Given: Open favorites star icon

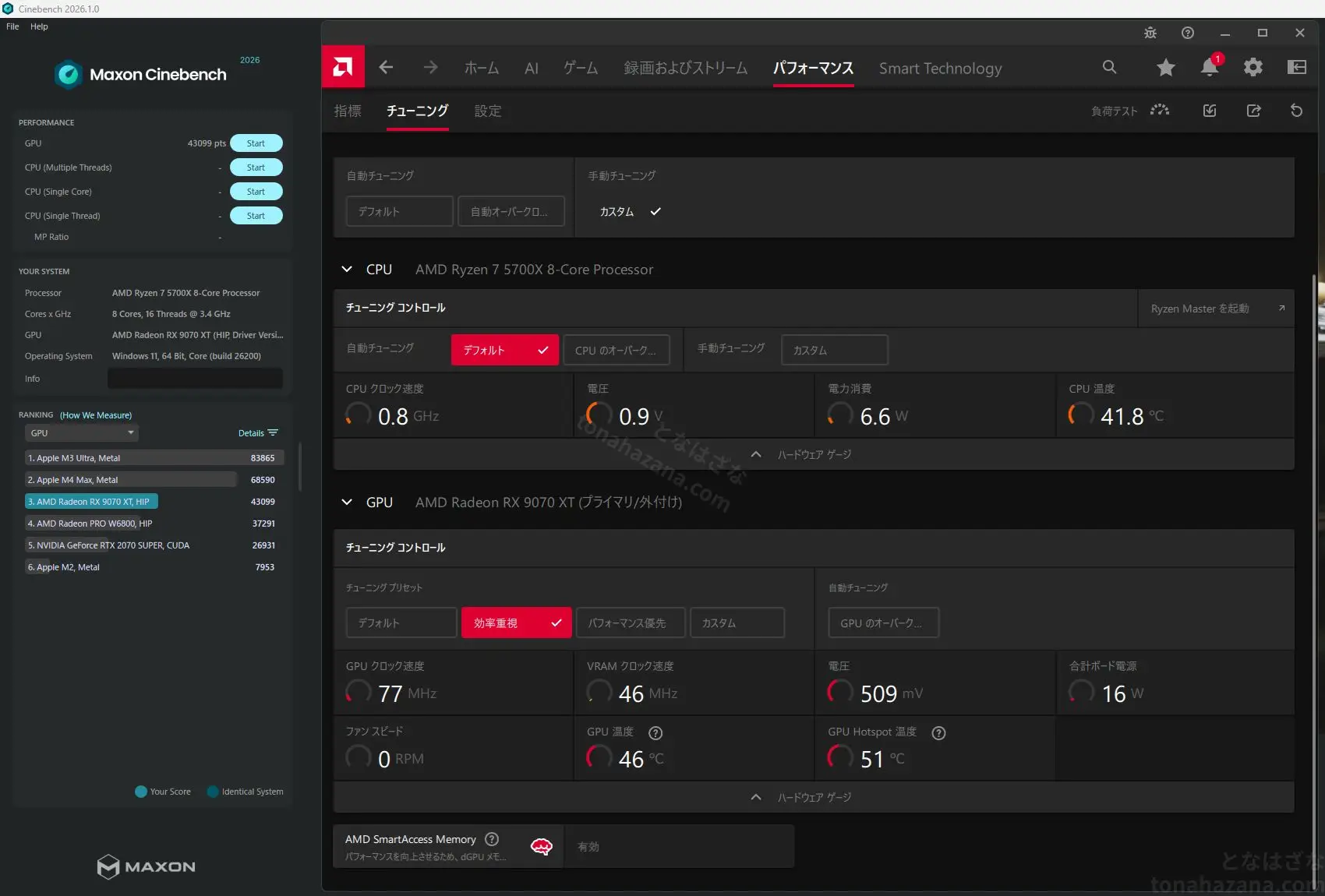Looking at the screenshot, I should click(x=1166, y=67).
